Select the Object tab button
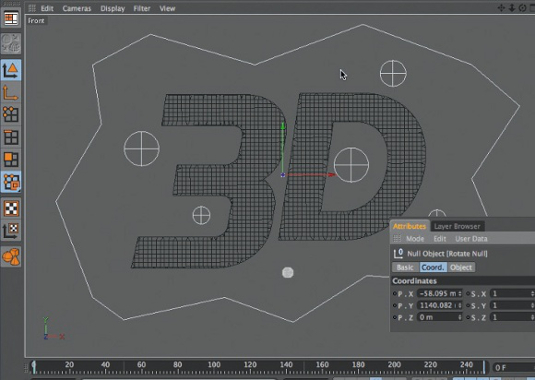 pyautogui.click(x=461, y=267)
